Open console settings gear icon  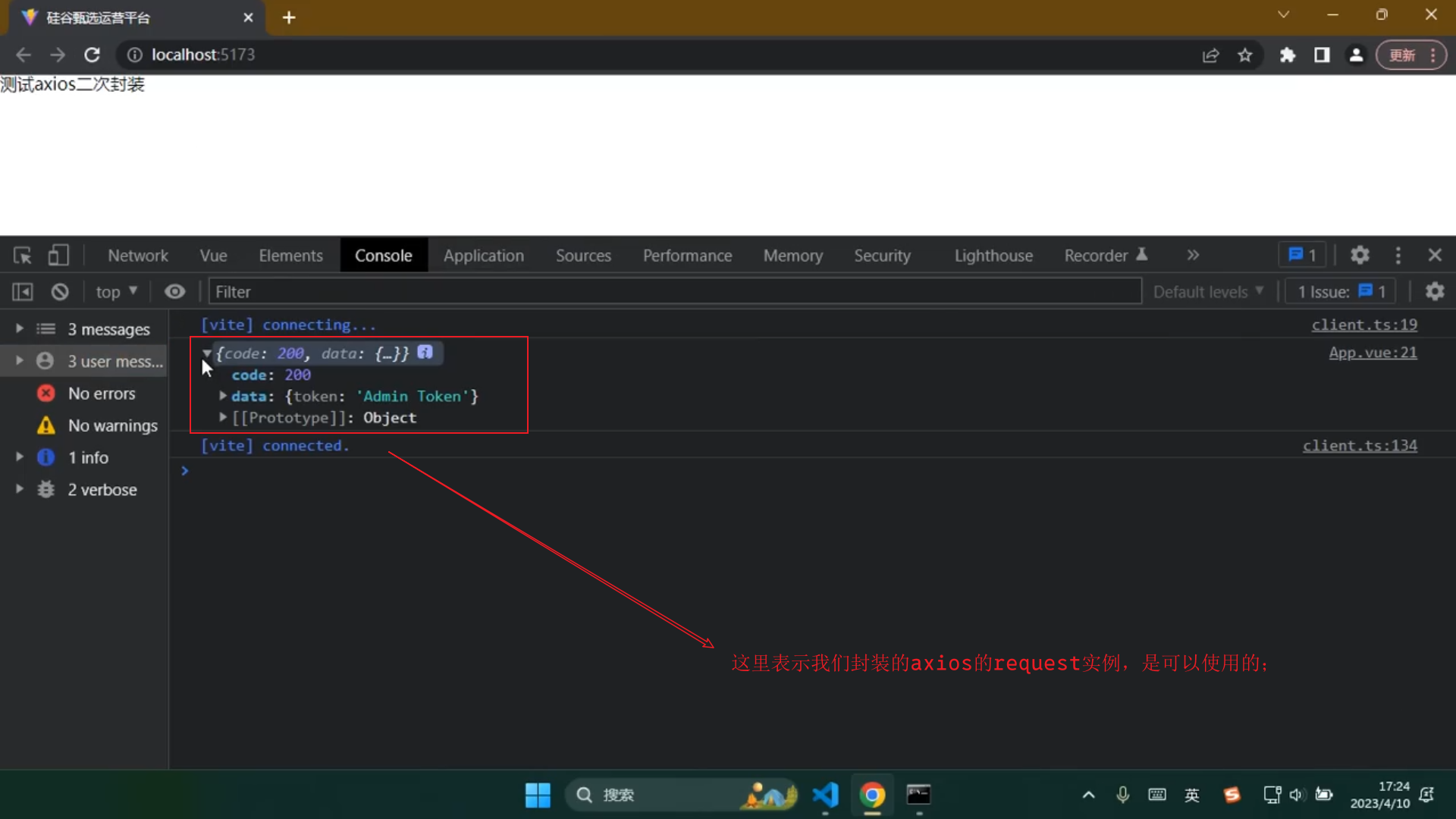1435,292
